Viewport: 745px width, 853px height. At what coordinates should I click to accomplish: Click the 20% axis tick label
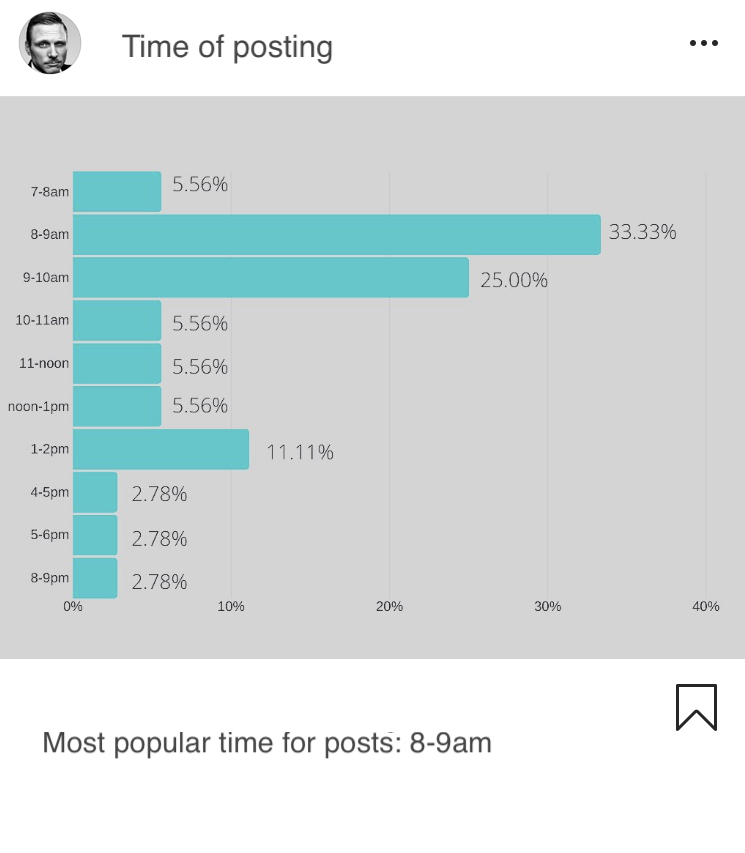389,606
